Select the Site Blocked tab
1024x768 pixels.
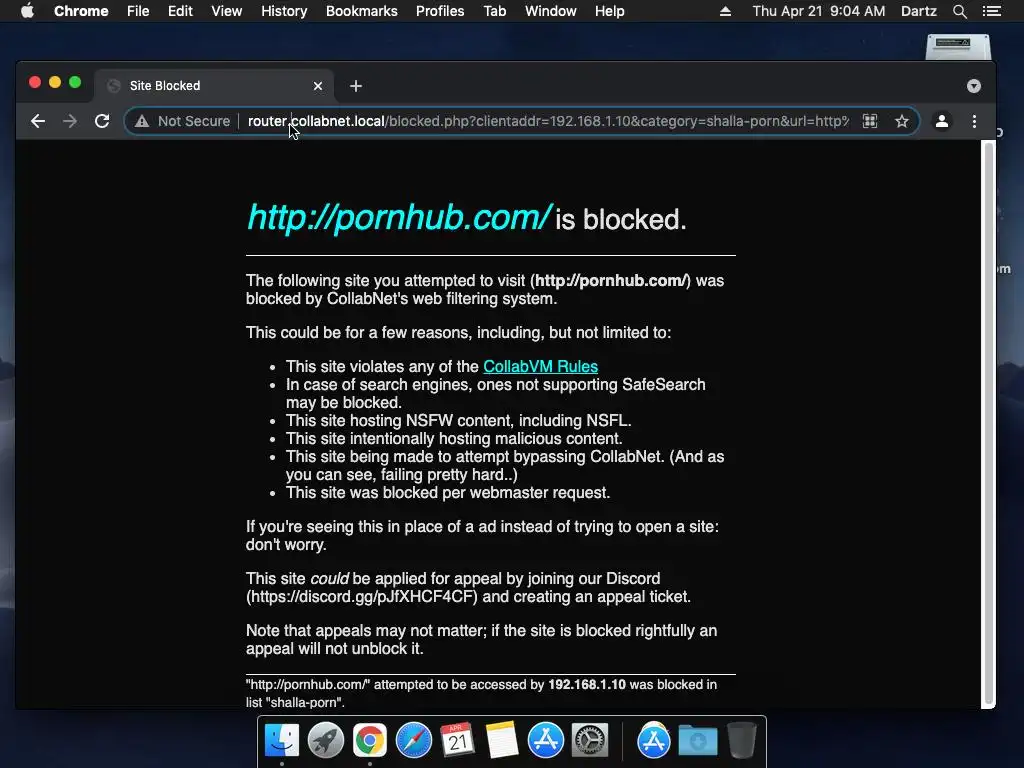point(216,86)
